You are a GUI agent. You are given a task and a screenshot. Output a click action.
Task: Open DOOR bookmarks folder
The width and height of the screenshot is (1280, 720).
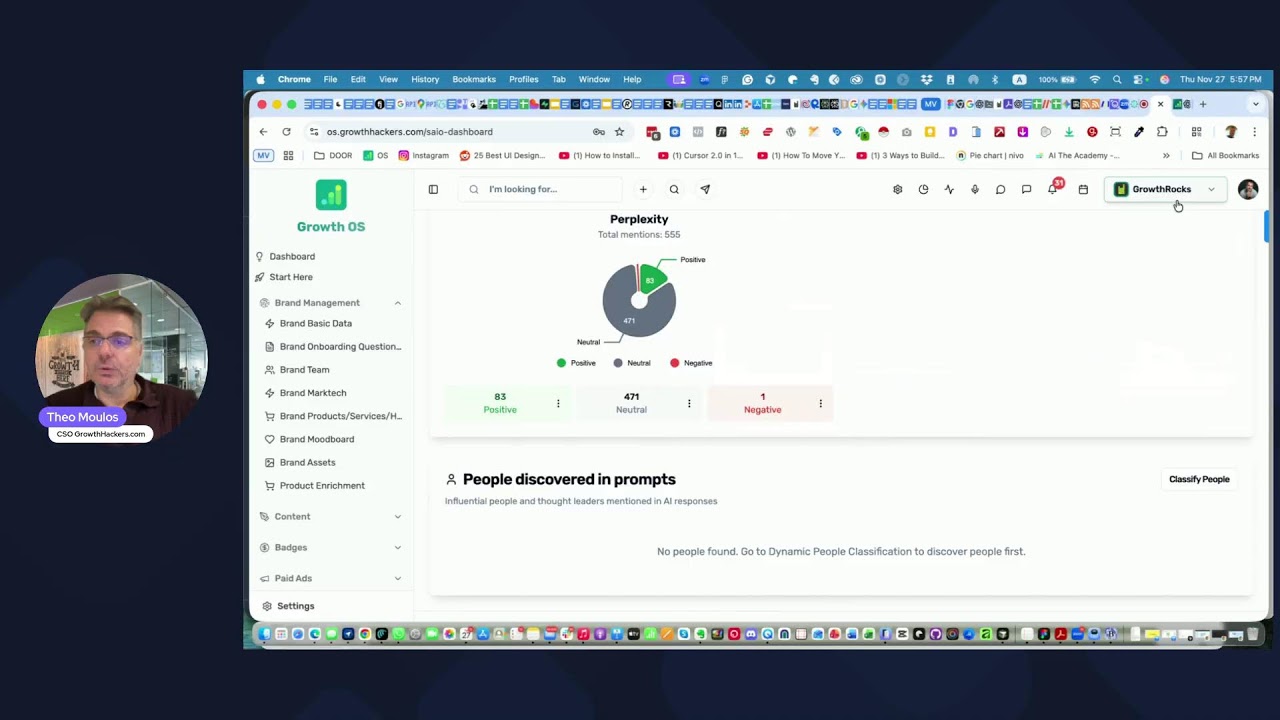[333, 155]
